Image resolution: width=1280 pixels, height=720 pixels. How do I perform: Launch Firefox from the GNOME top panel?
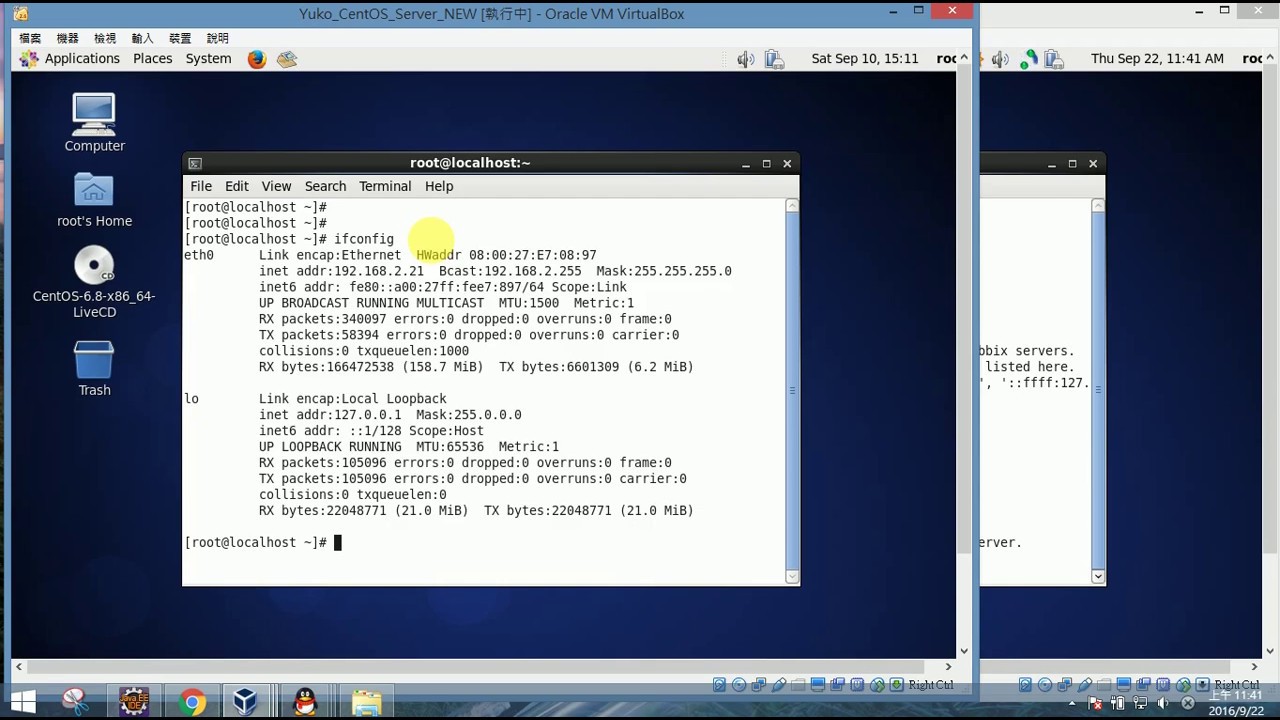tap(257, 59)
